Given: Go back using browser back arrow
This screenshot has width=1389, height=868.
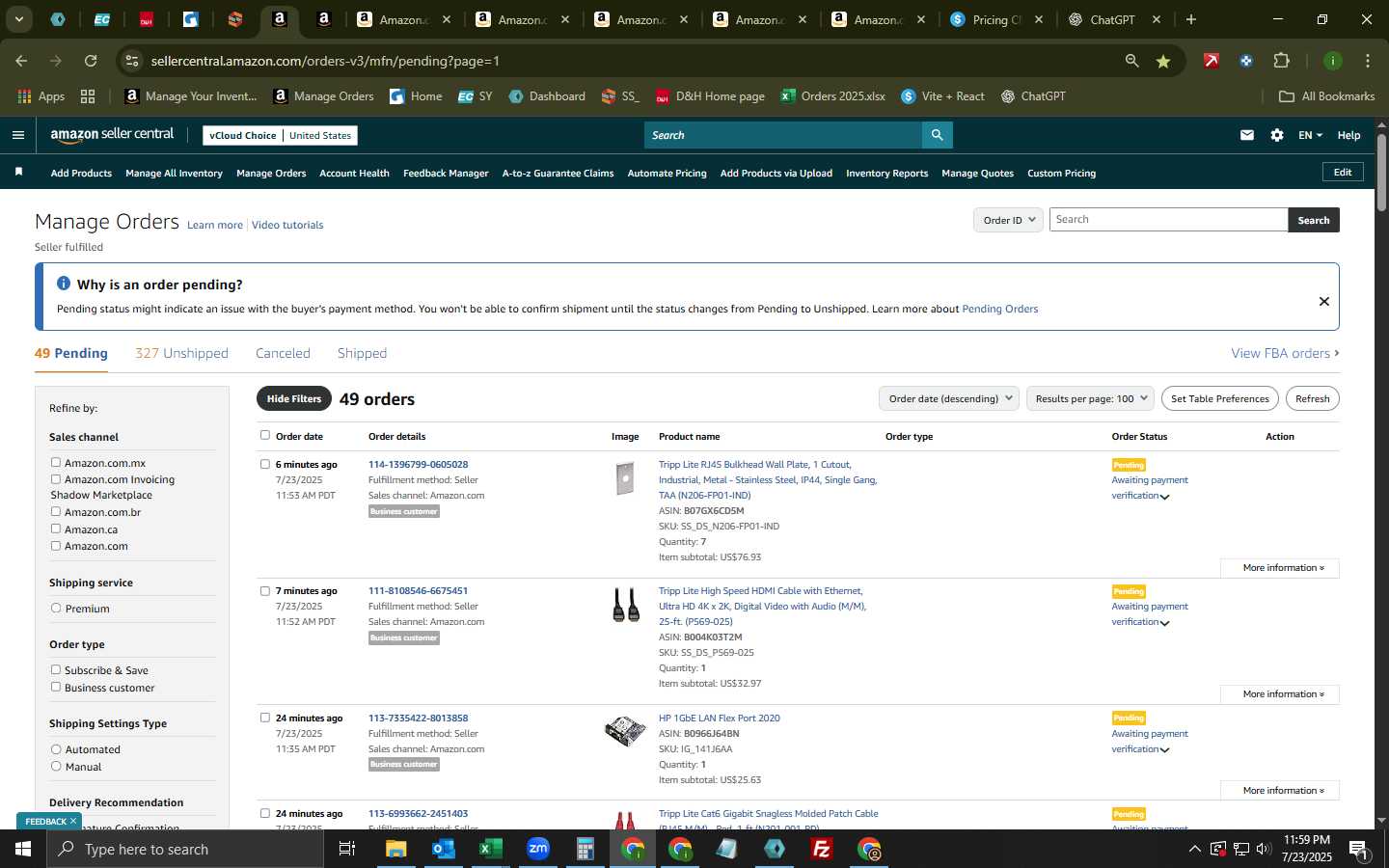Looking at the screenshot, I should point(21,61).
